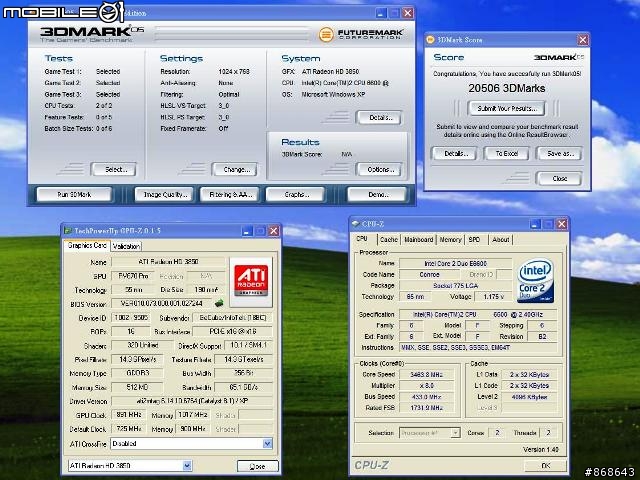This screenshot has width=640, height=480.
Task: Click Change button under Settings
Action: 235,169
